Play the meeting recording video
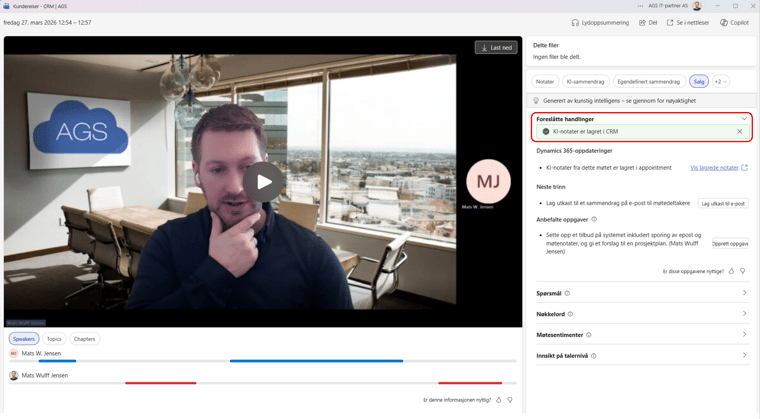This screenshot has width=760, height=419. (x=263, y=182)
